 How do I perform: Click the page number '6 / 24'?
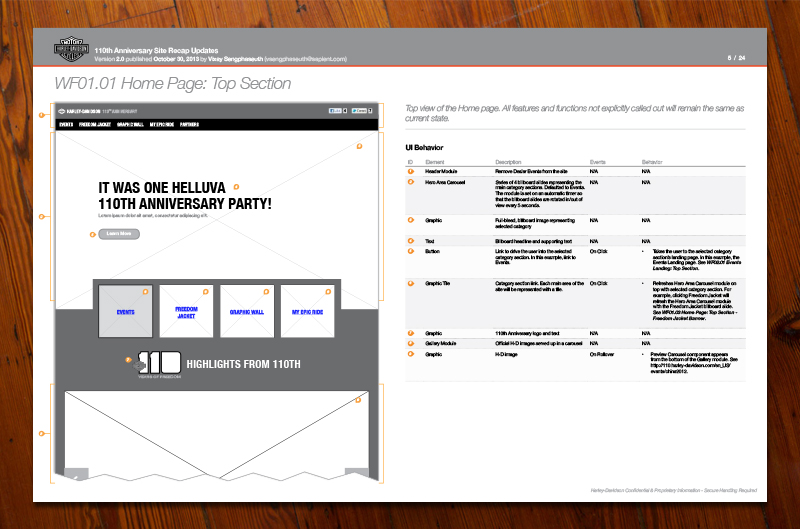(x=736, y=58)
